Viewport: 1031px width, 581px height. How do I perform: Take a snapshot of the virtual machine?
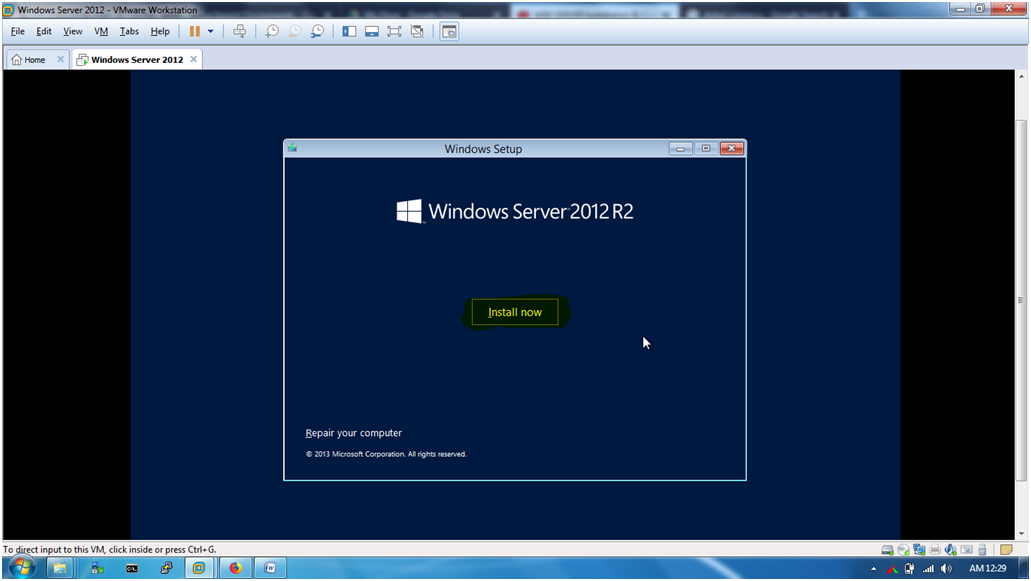tap(272, 32)
